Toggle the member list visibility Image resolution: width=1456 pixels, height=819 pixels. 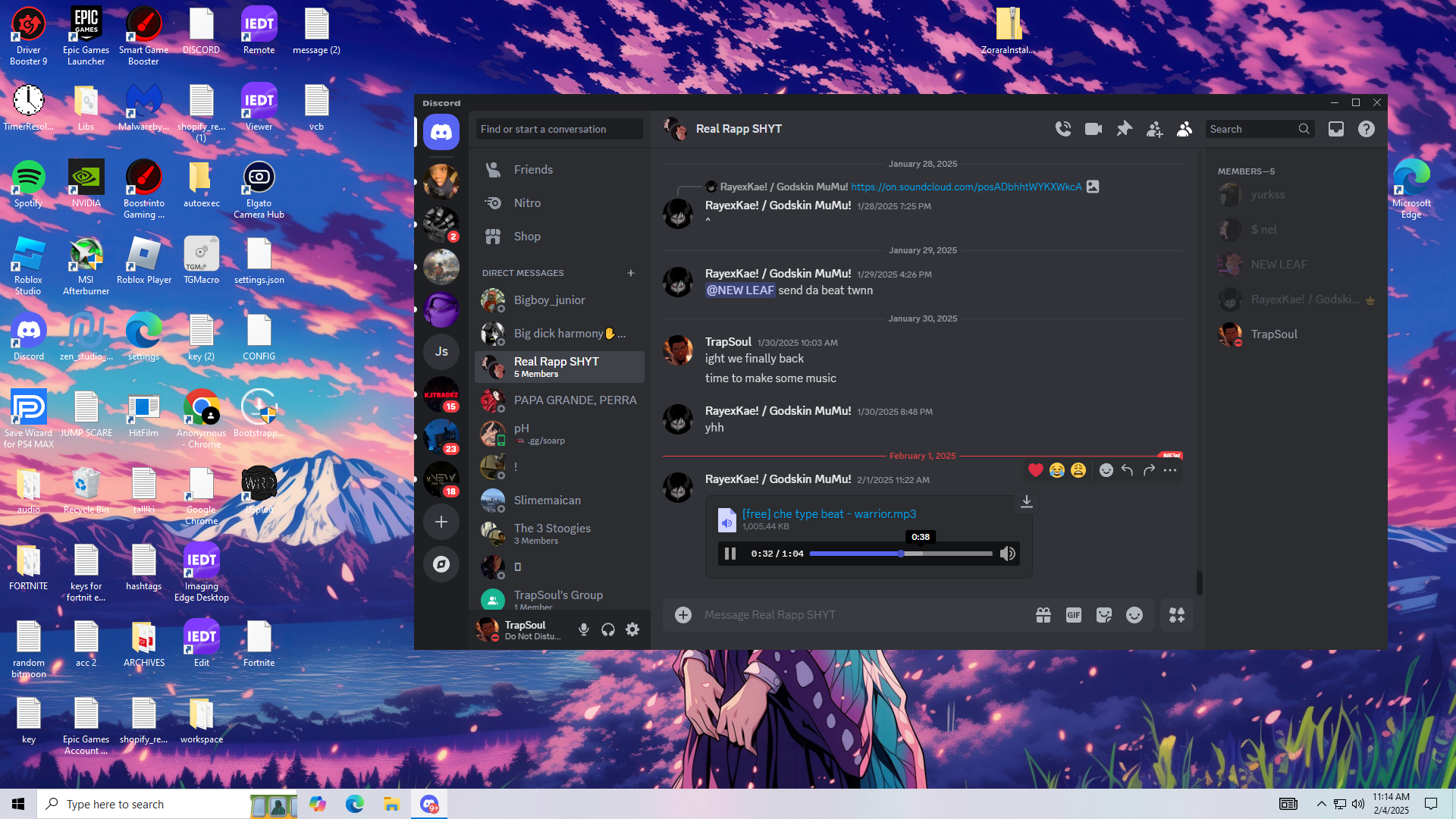(1185, 129)
